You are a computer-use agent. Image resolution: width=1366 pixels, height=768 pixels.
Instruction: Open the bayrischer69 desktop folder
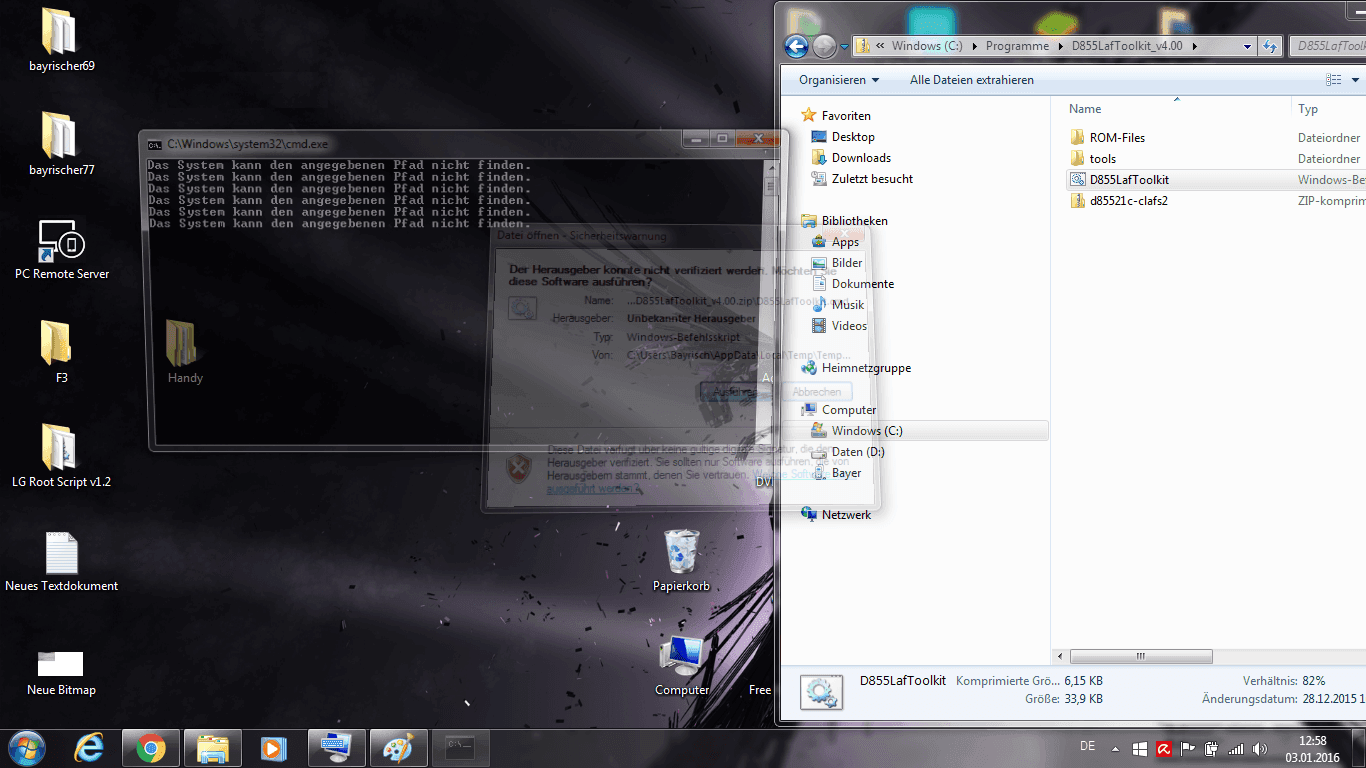click(61, 38)
